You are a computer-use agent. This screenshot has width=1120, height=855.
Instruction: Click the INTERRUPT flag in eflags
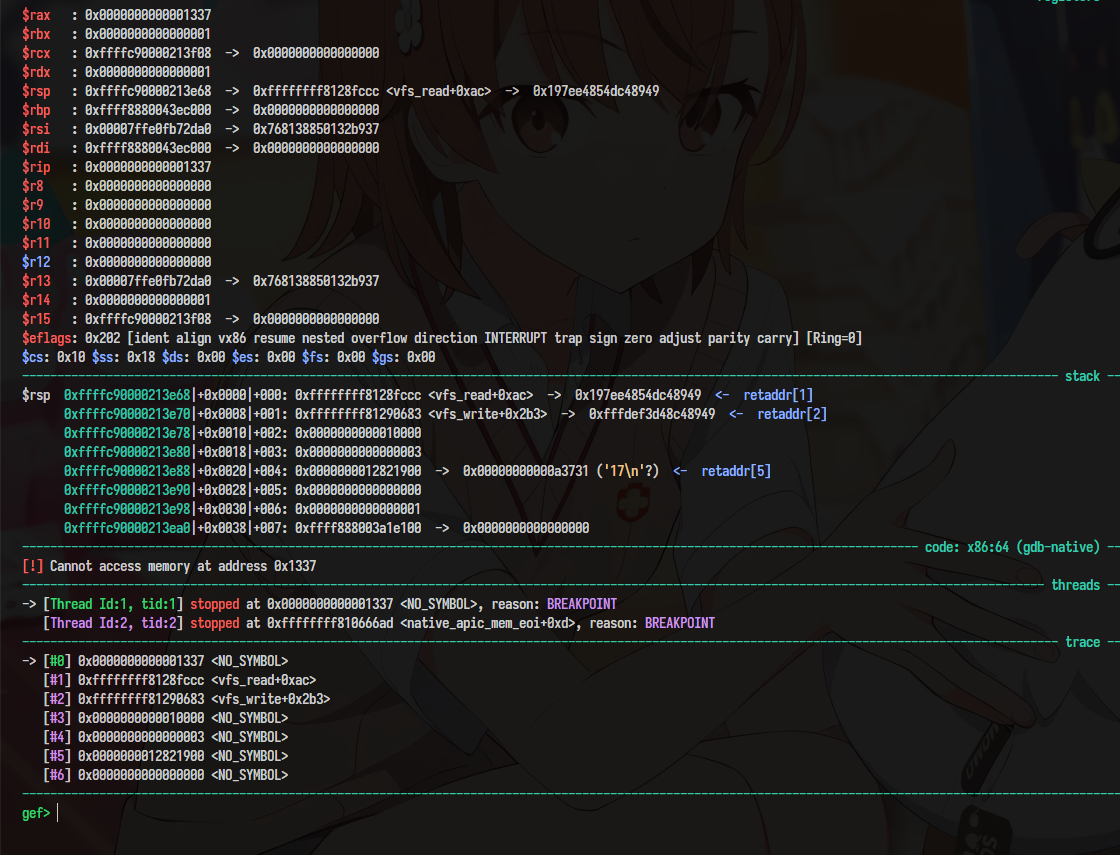(x=515, y=338)
